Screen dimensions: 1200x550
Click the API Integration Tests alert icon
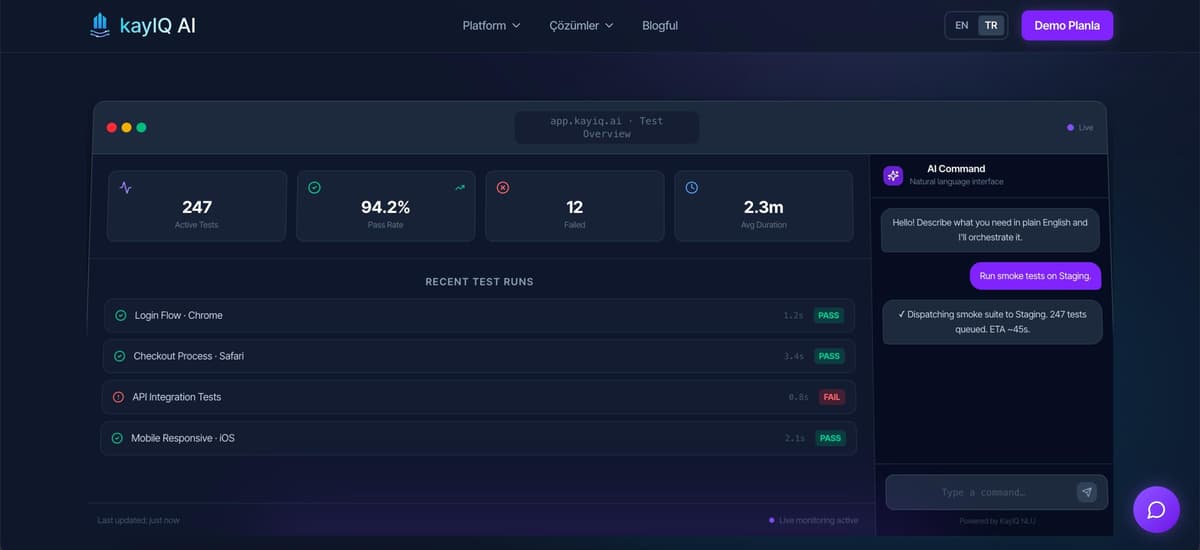point(119,397)
